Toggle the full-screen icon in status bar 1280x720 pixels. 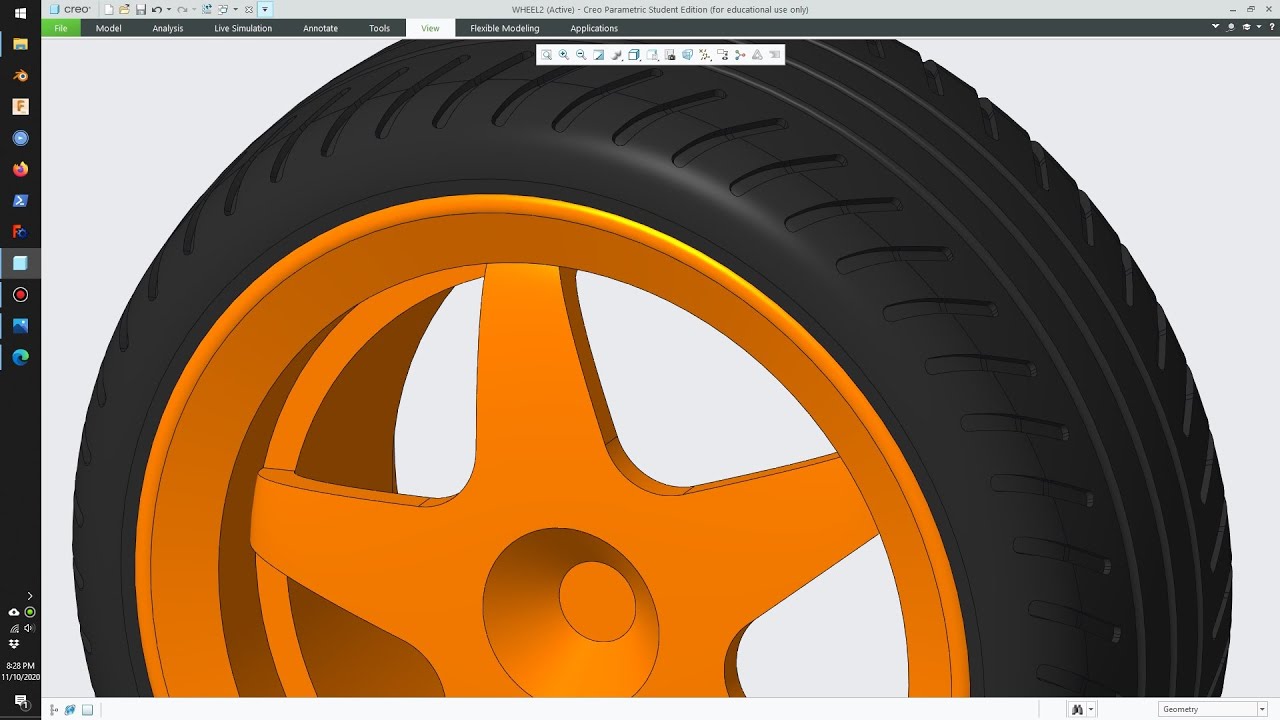[x=88, y=710]
